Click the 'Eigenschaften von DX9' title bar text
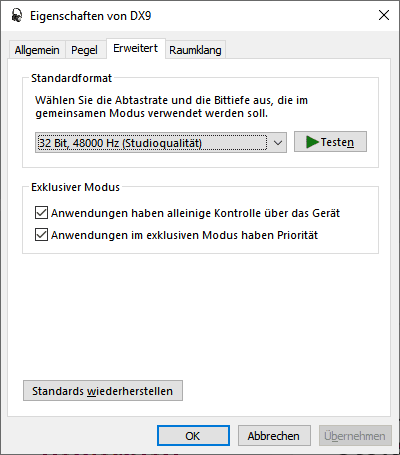Viewport: 400px width, 455px height. (x=91, y=16)
